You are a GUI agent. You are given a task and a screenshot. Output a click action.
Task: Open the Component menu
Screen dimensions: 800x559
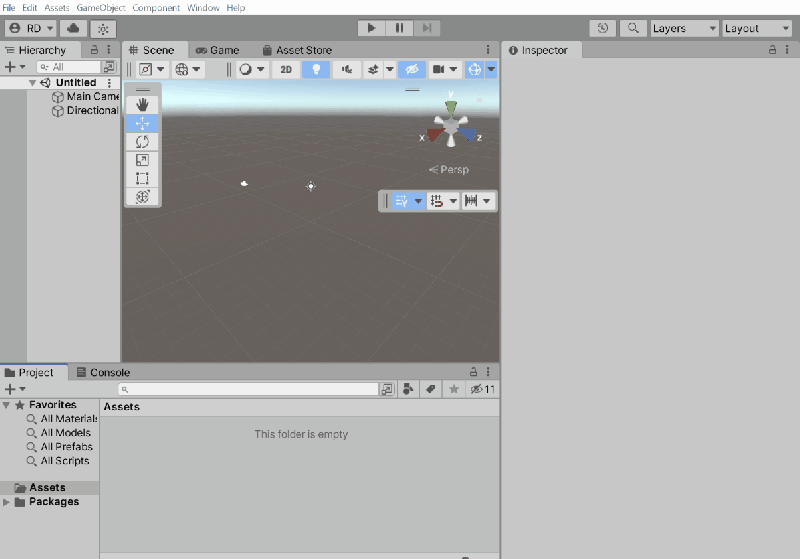(156, 8)
